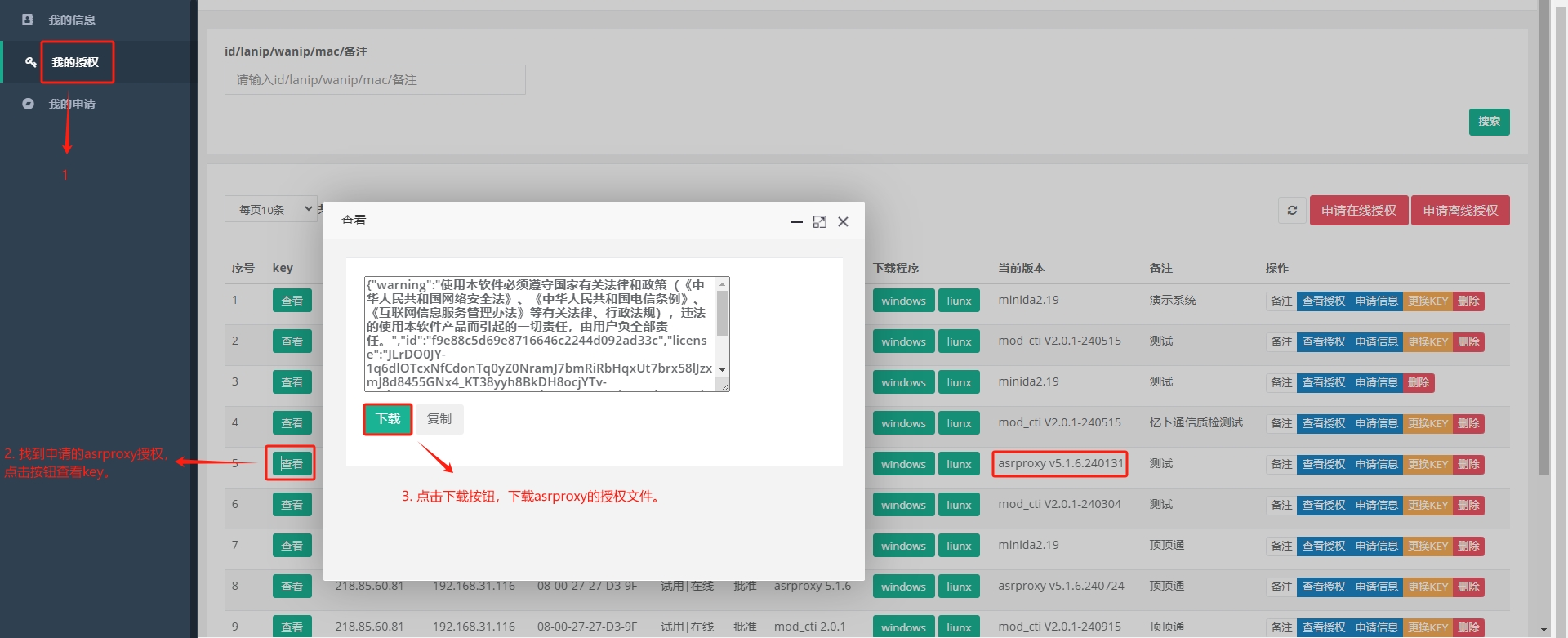The image size is (1568, 638).
Task: Minimize the 查看 dialog
Action: pyautogui.click(x=796, y=222)
